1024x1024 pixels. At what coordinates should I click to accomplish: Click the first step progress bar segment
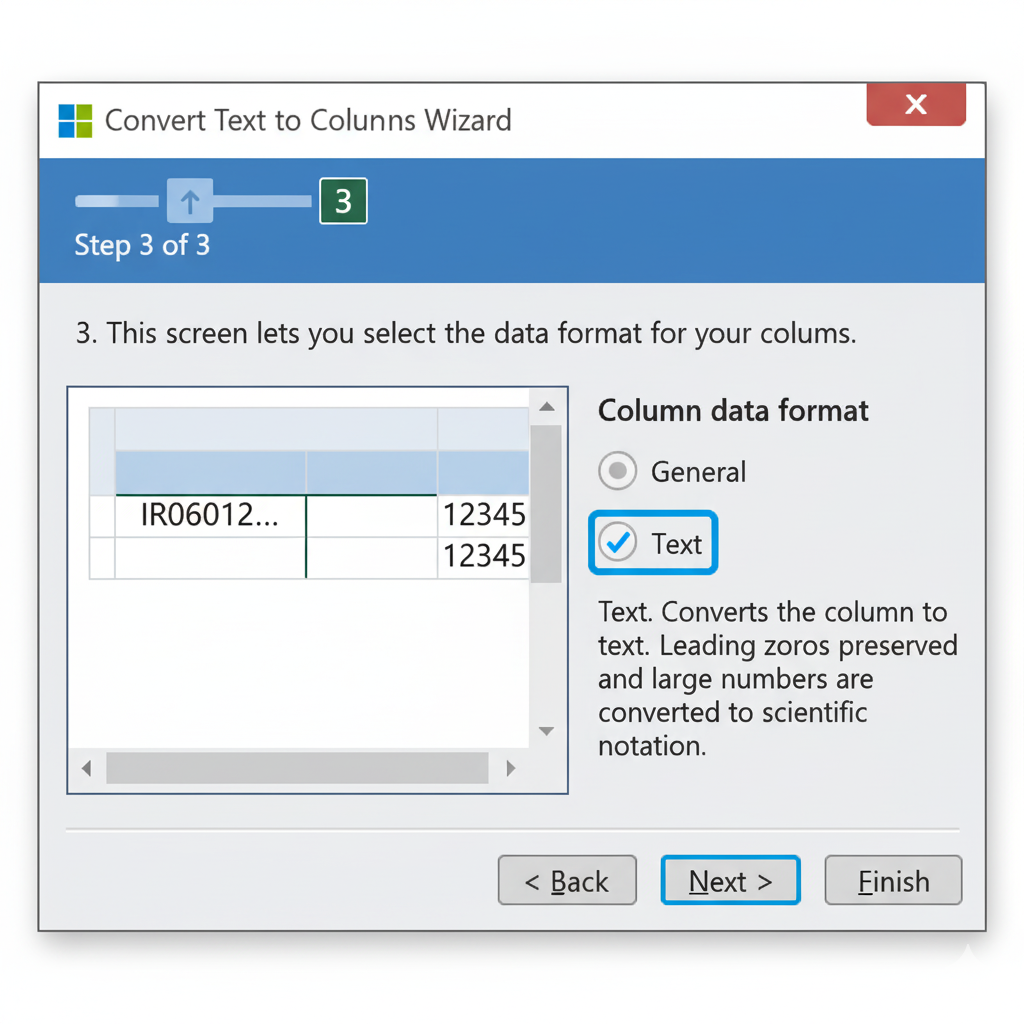click(116, 202)
